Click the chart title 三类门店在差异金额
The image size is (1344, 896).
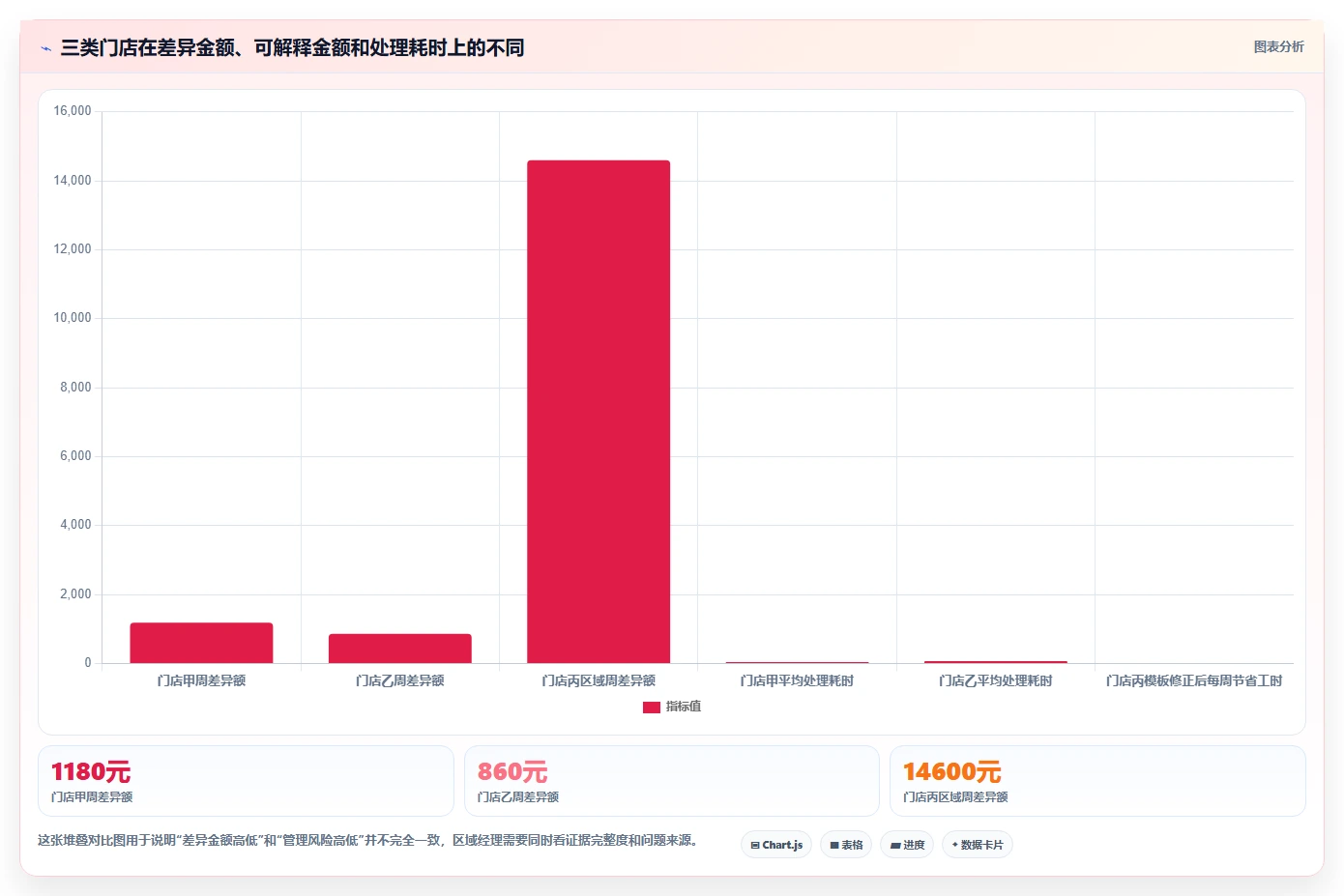[x=292, y=47]
